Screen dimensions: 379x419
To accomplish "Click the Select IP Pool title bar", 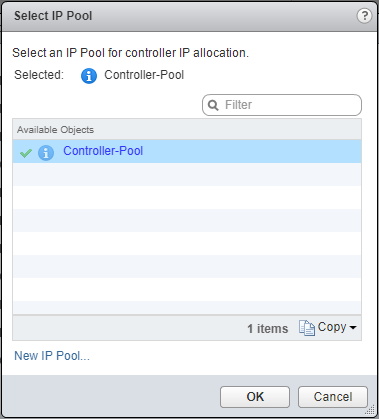I will [x=189, y=16].
